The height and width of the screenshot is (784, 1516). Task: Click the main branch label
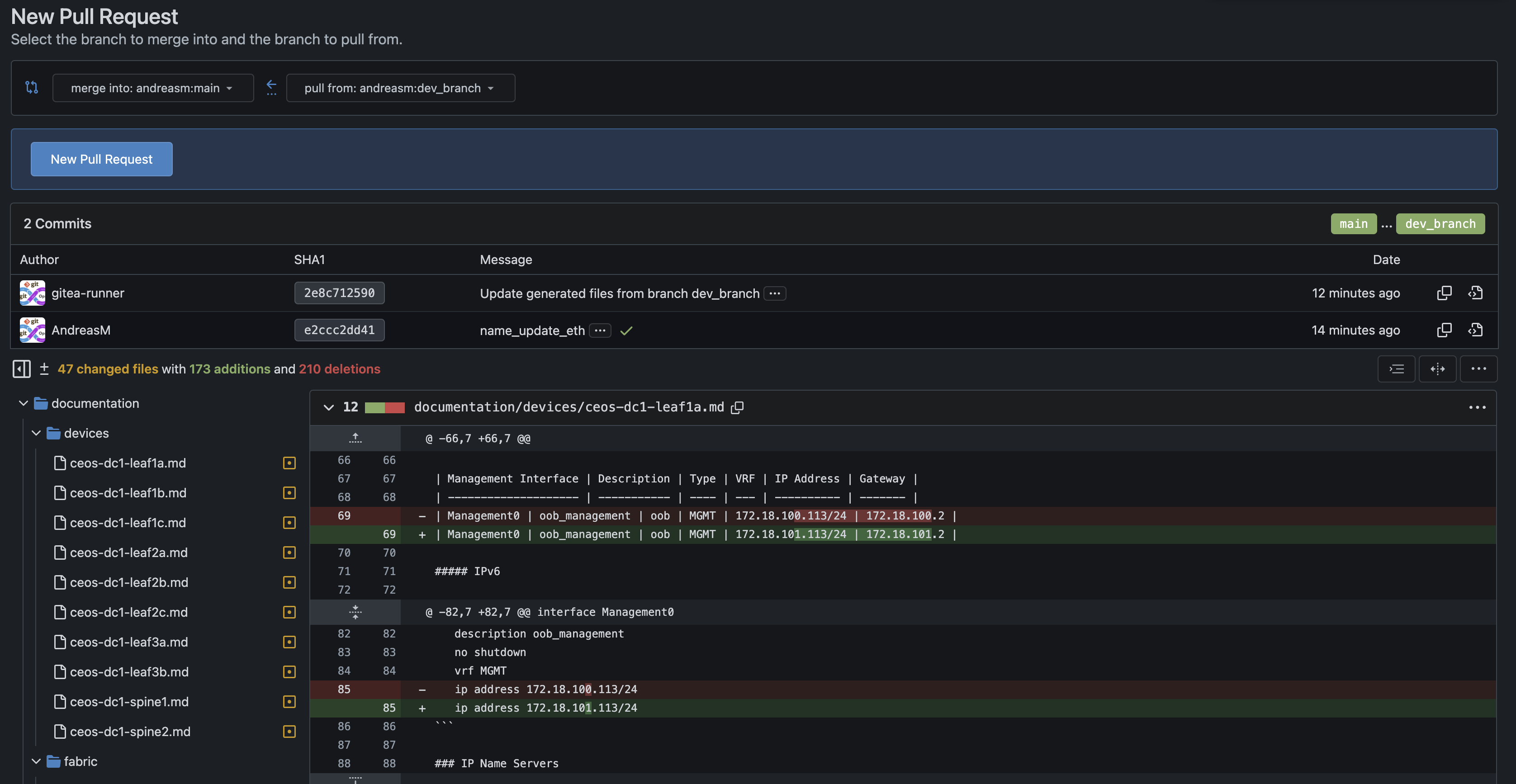[x=1354, y=223]
